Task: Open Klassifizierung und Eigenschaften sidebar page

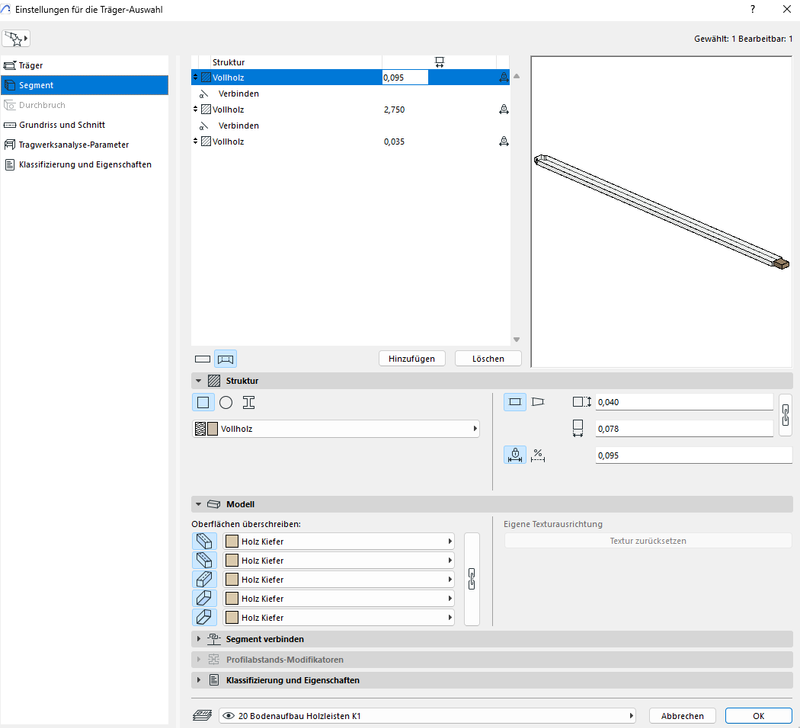Action: click(x=85, y=165)
